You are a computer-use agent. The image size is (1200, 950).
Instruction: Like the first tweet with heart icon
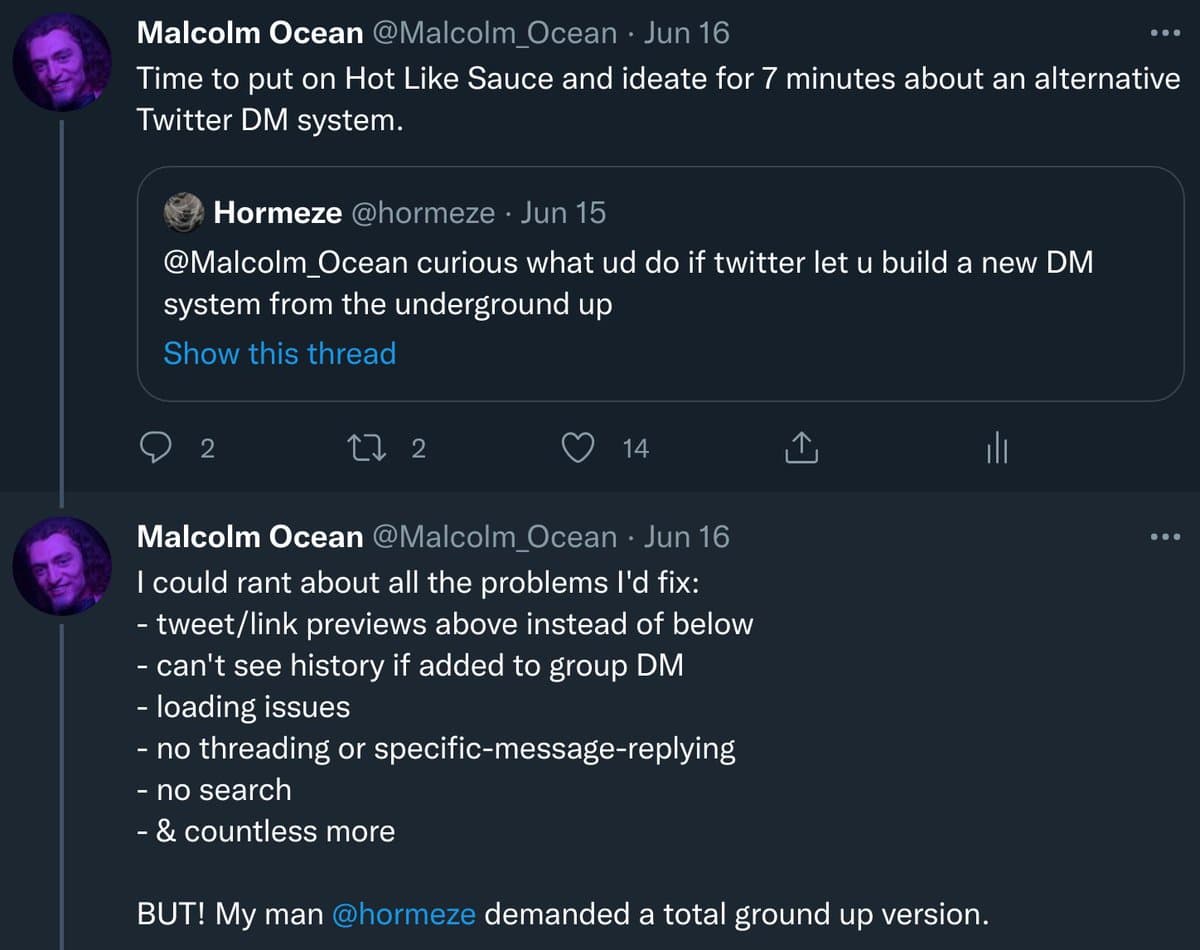click(578, 450)
